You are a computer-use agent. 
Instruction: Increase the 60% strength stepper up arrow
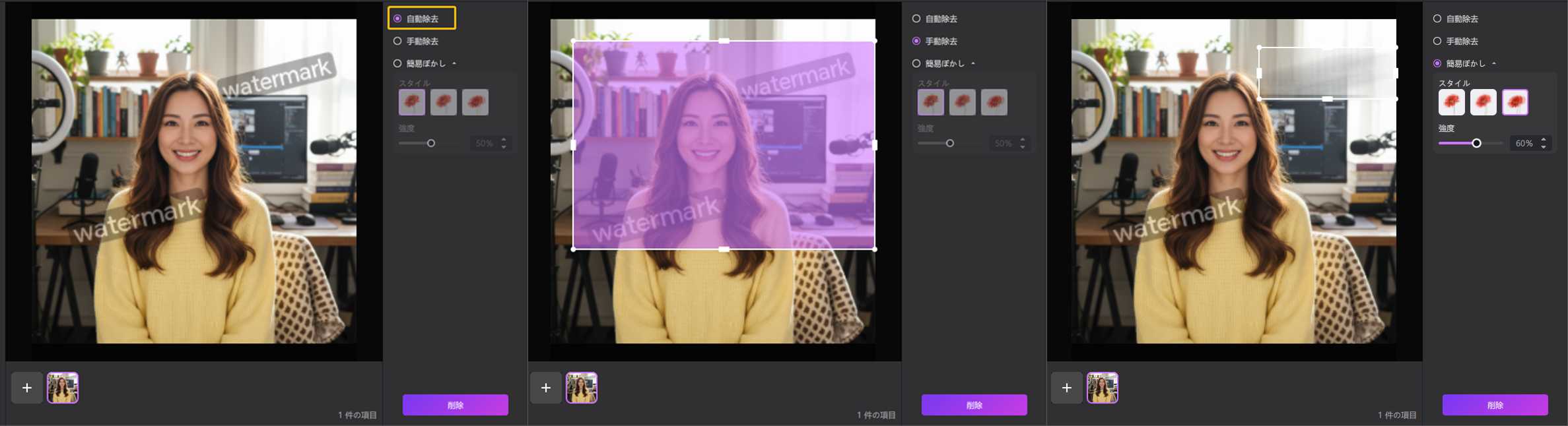click(x=1544, y=140)
